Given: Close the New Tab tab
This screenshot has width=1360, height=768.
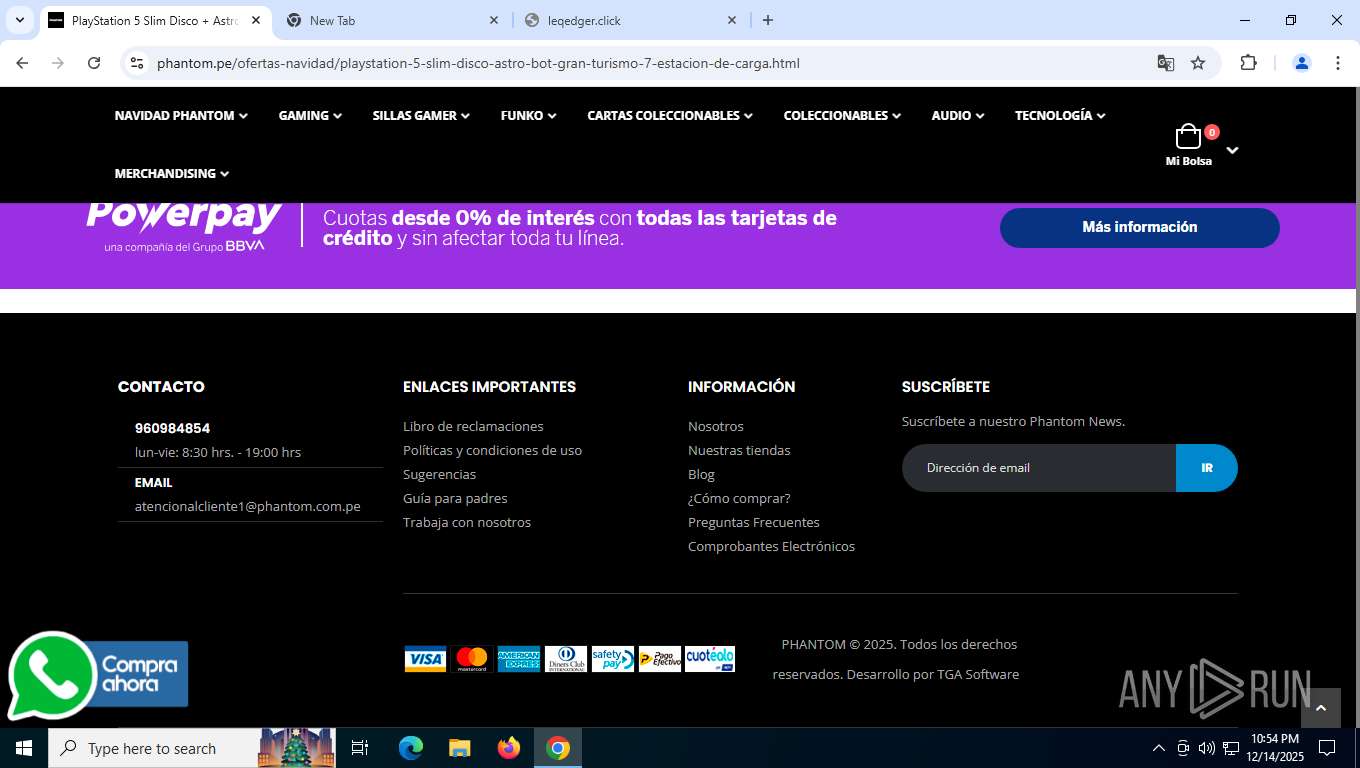Looking at the screenshot, I should point(494,20).
